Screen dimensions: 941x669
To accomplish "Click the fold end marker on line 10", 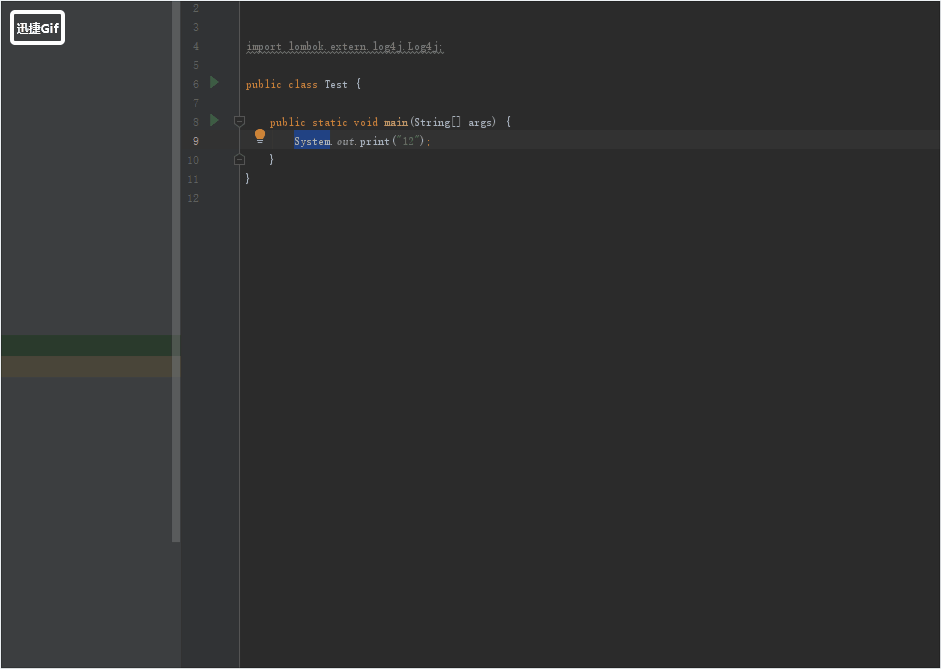I will tap(239, 160).
